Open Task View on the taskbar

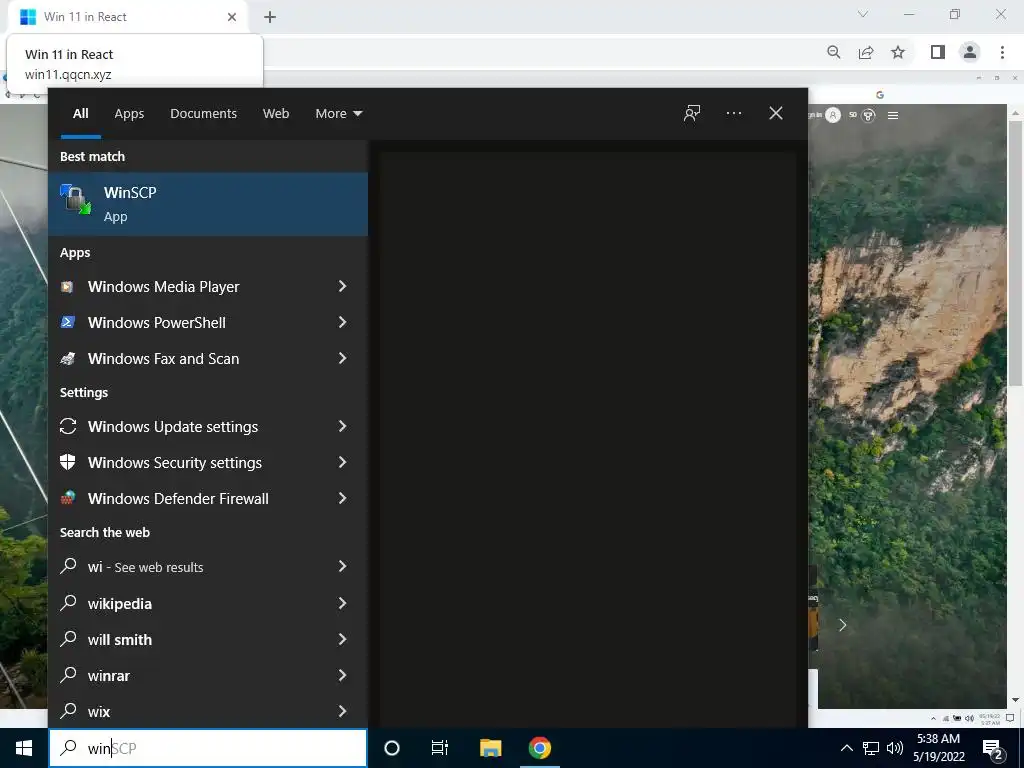click(440, 748)
